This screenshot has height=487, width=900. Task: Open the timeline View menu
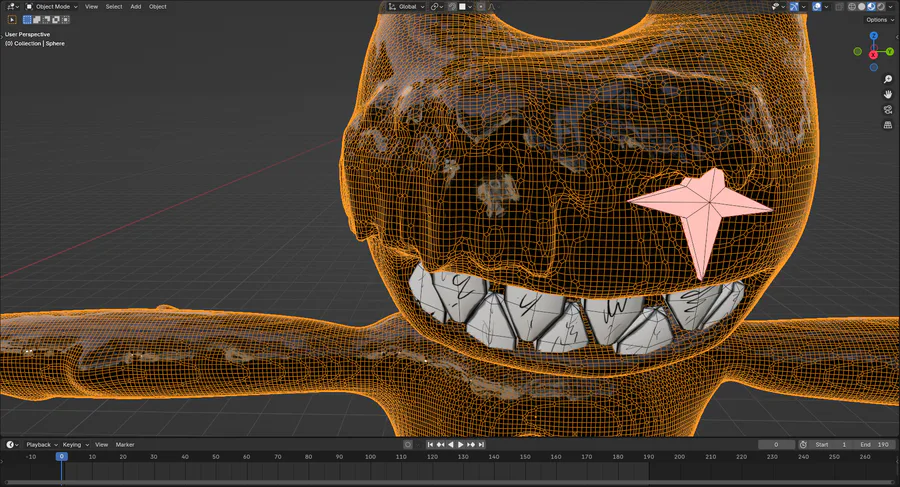tap(102, 445)
